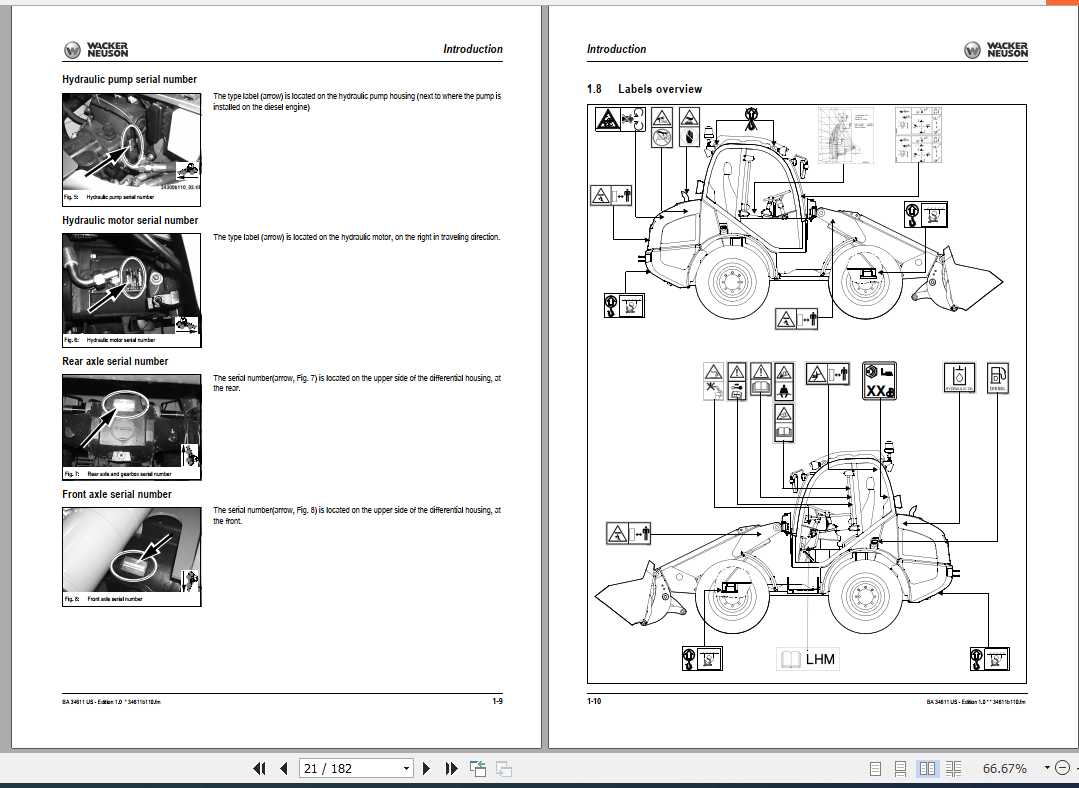Go to the previous page
Viewport: 1079px width, 788px height.
(282, 768)
